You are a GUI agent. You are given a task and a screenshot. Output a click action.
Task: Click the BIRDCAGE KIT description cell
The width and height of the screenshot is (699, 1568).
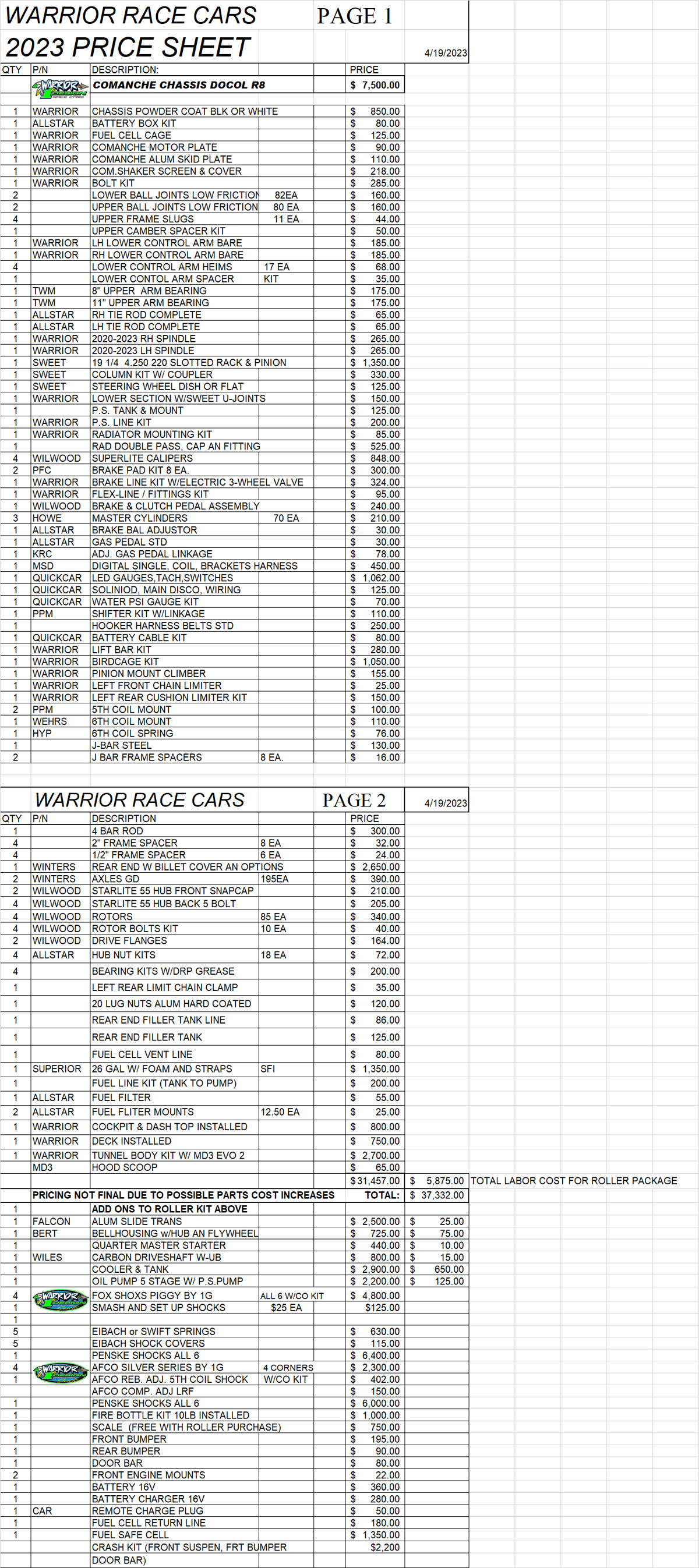125,661
